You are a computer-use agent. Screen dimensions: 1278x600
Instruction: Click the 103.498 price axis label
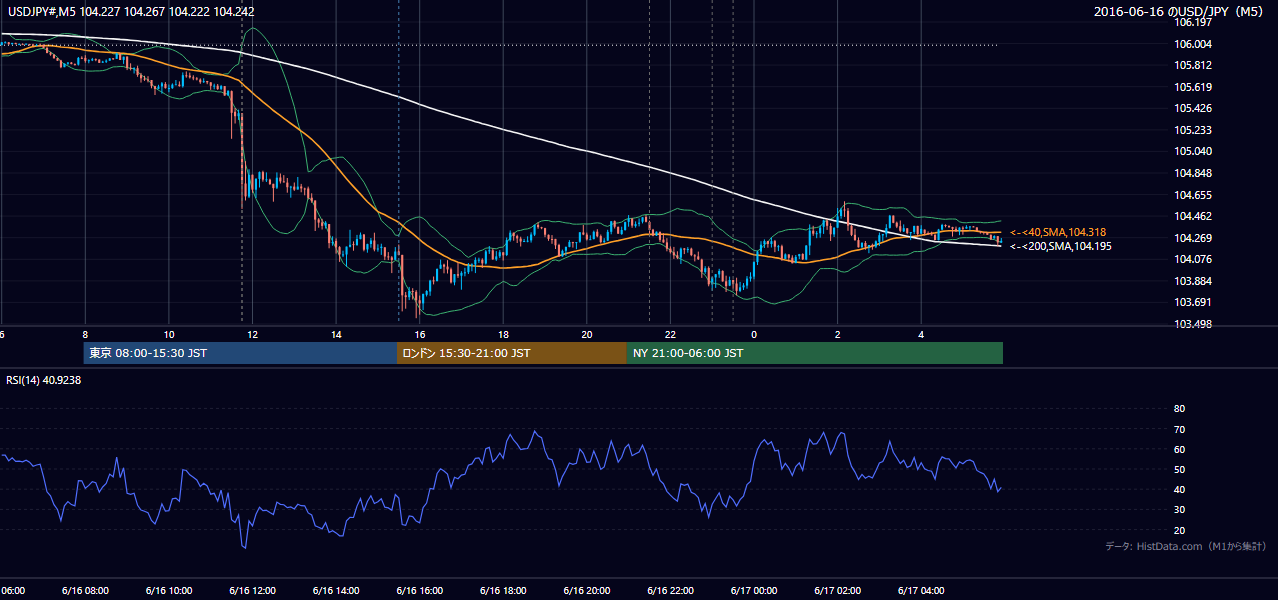coord(1193,325)
